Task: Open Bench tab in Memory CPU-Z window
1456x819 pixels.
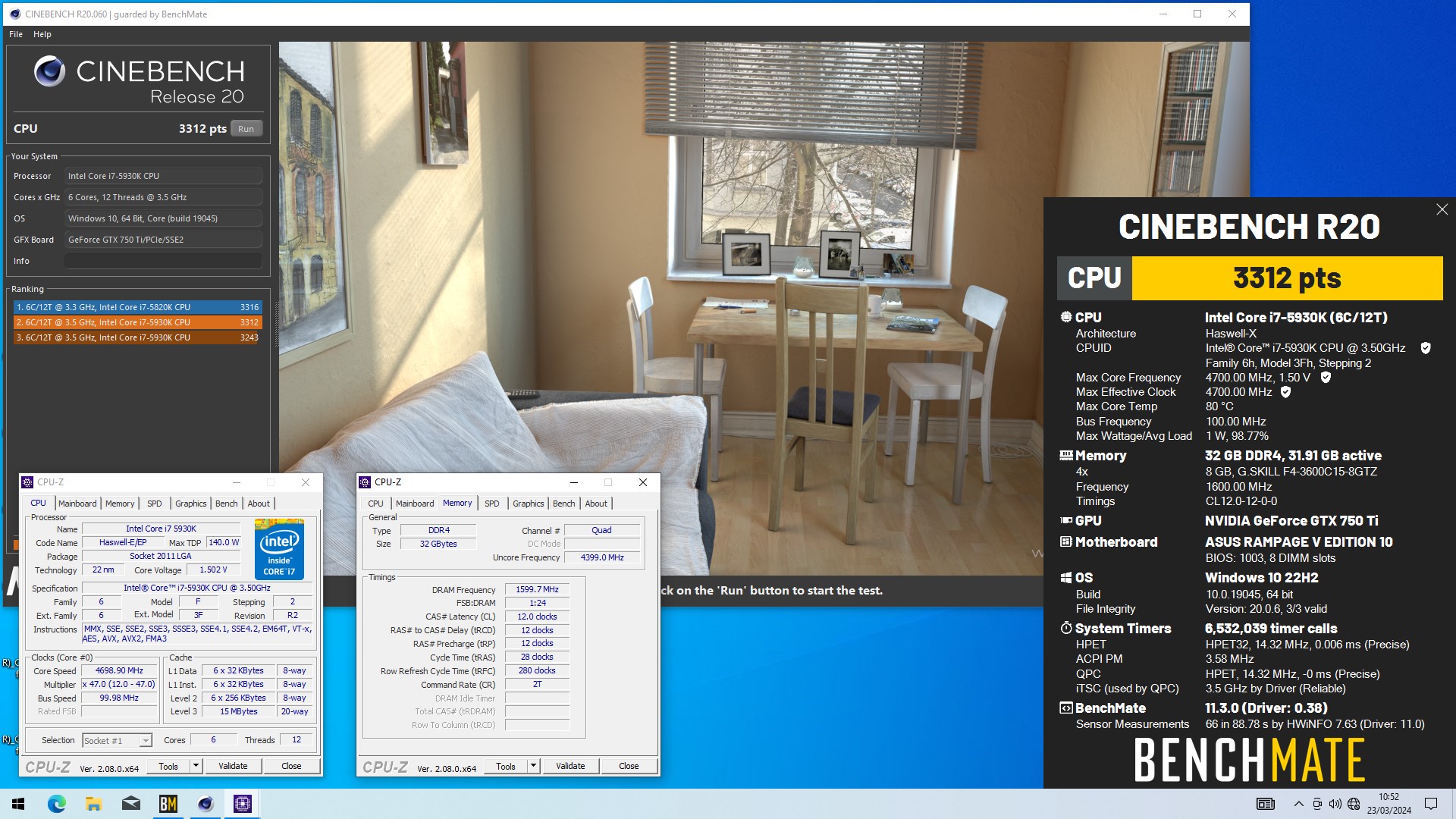Action: click(563, 504)
